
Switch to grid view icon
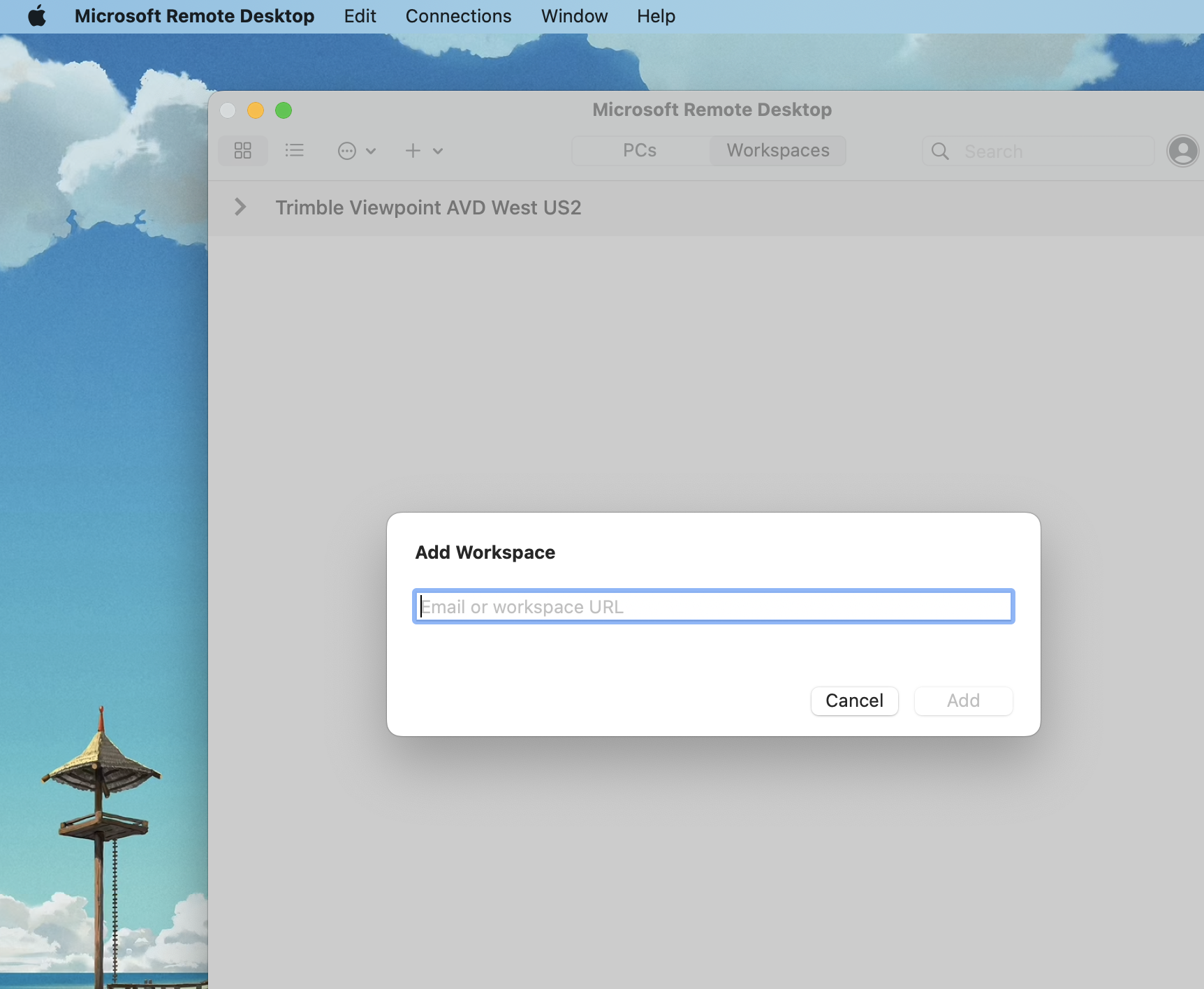(243, 151)
